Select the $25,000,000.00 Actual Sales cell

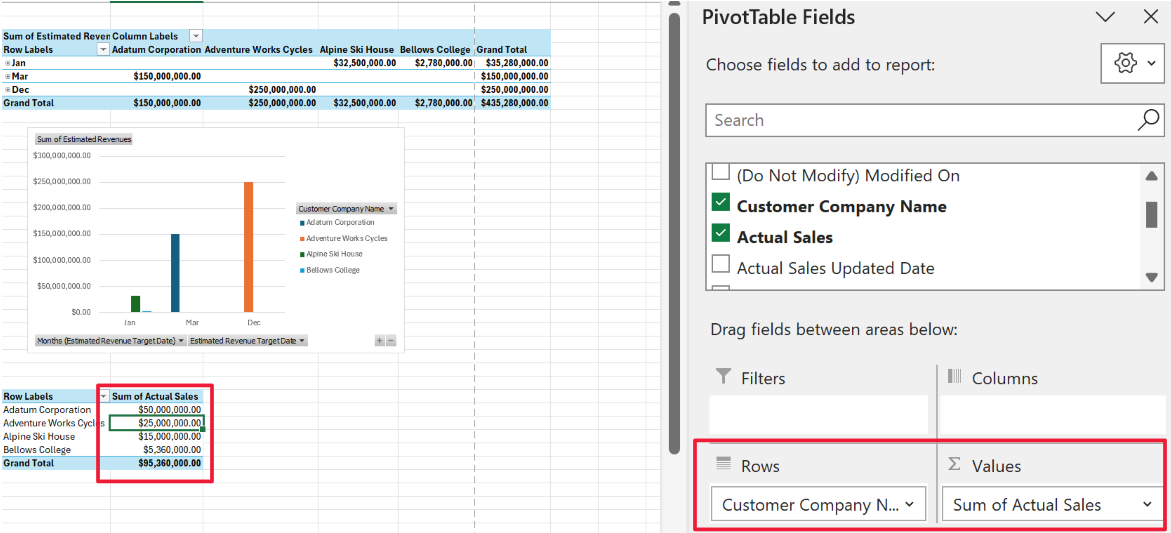point(157,423)
